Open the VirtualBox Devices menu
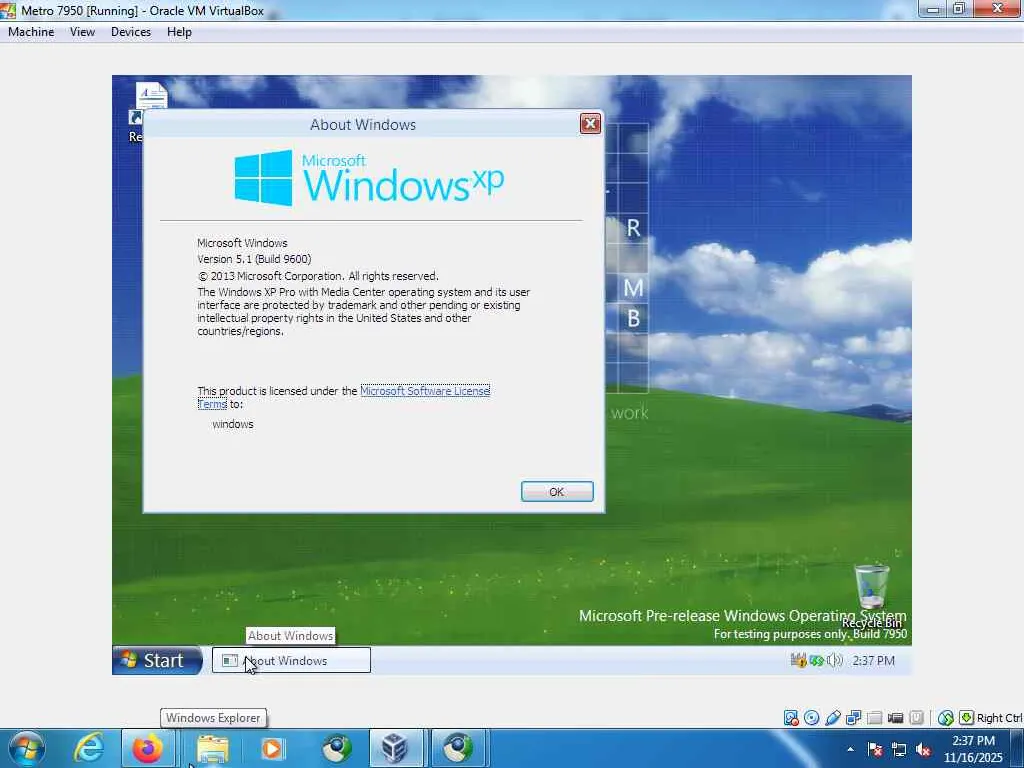The width and height of the screenshot is (1024, 768). click(x=131, y=32)
